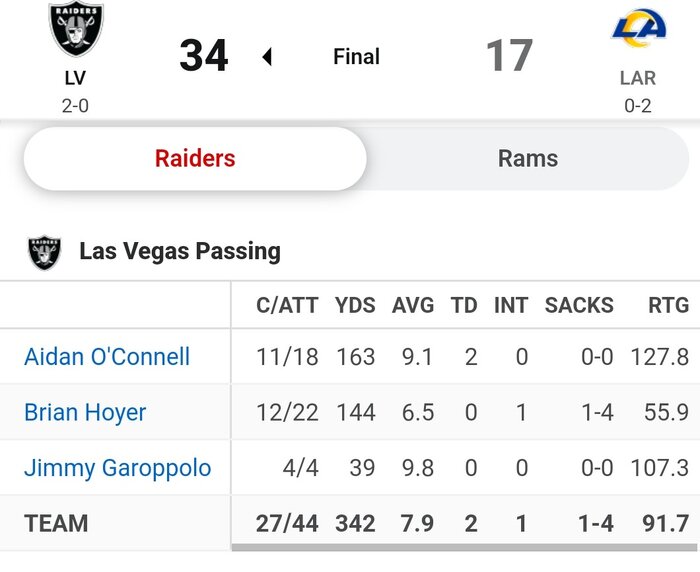The width and height of the screenshot is (700, 572).
Task: Click the LAR team abbreviation
Action: pos(637,77)
